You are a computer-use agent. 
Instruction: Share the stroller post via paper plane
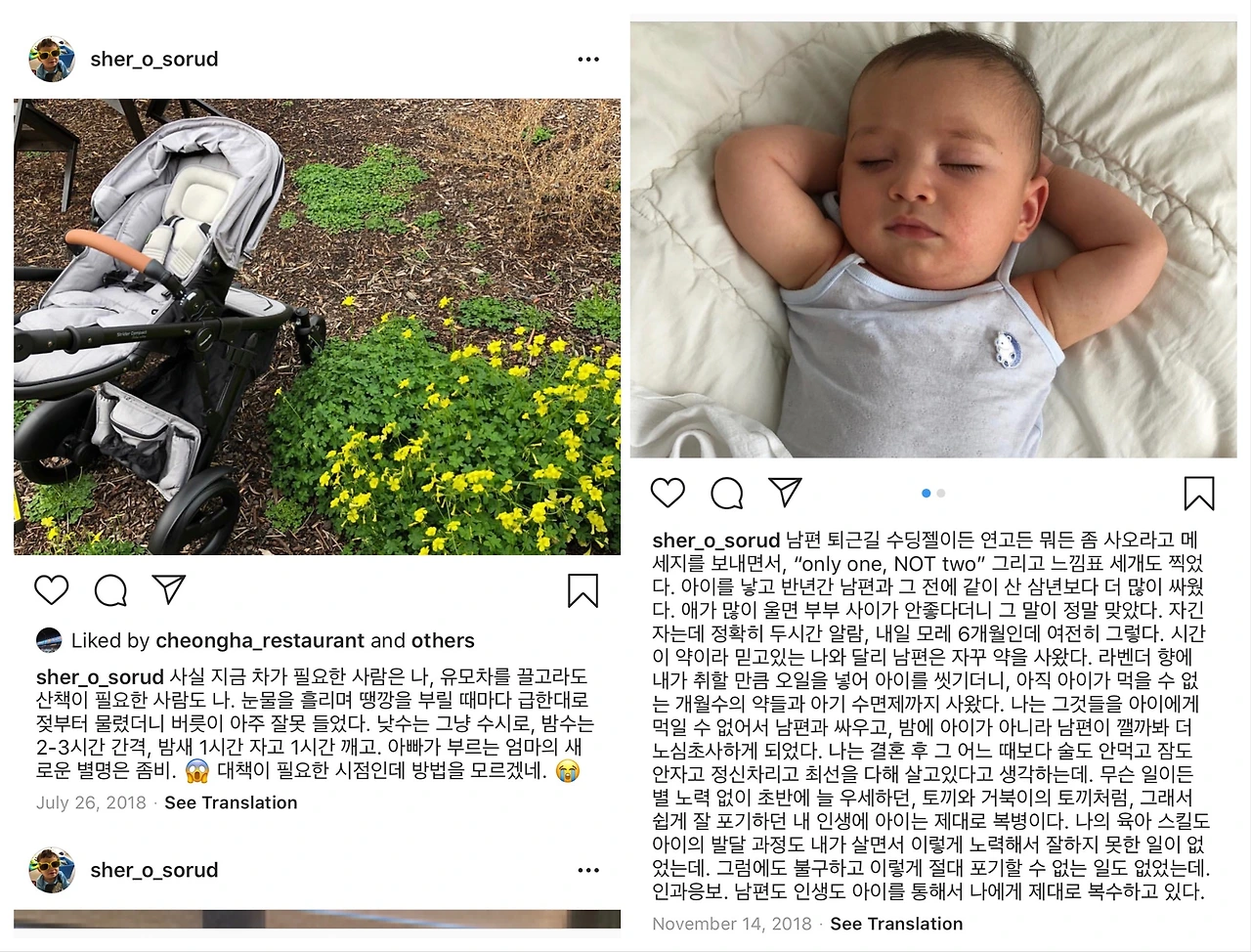(169, 589)
